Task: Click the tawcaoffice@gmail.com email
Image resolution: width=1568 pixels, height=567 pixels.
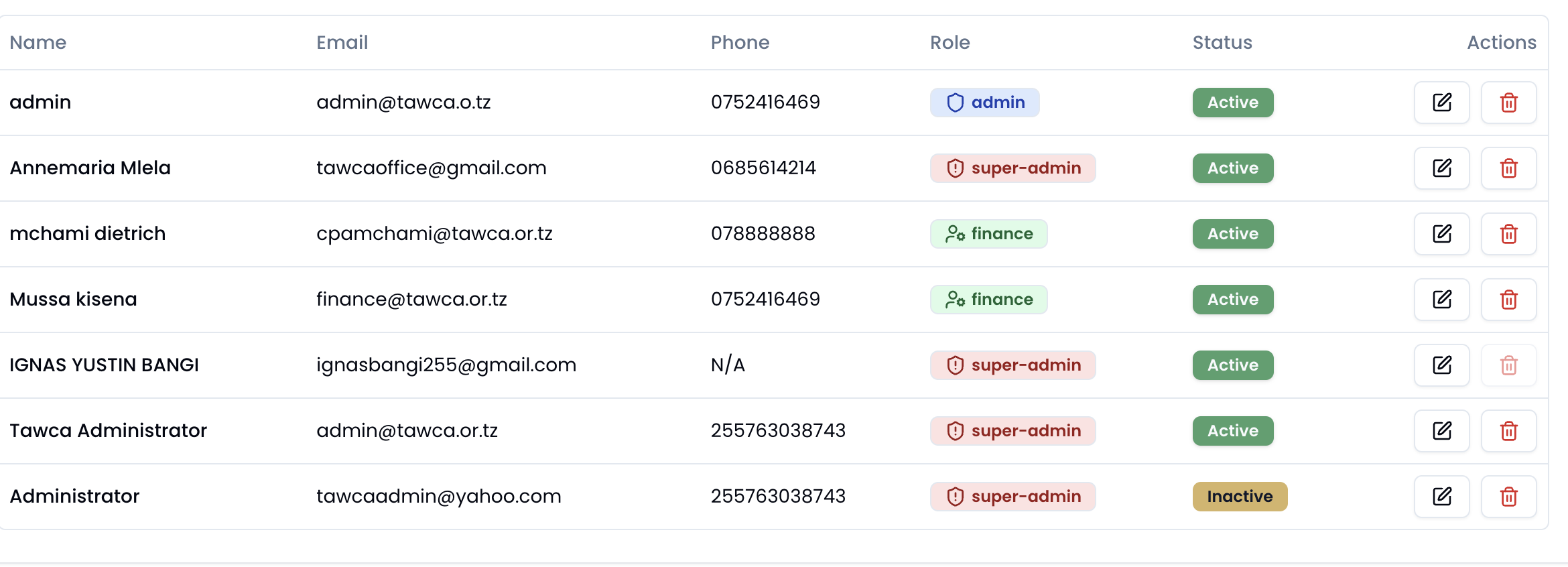Action: [x=431, y=168]
